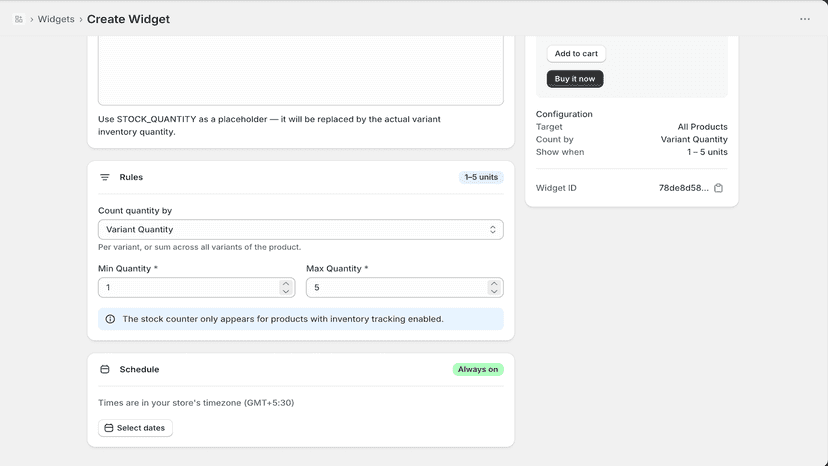This screenshot has height=466, width=828.
Task: Click the Count by label
Action: [554, 139]
